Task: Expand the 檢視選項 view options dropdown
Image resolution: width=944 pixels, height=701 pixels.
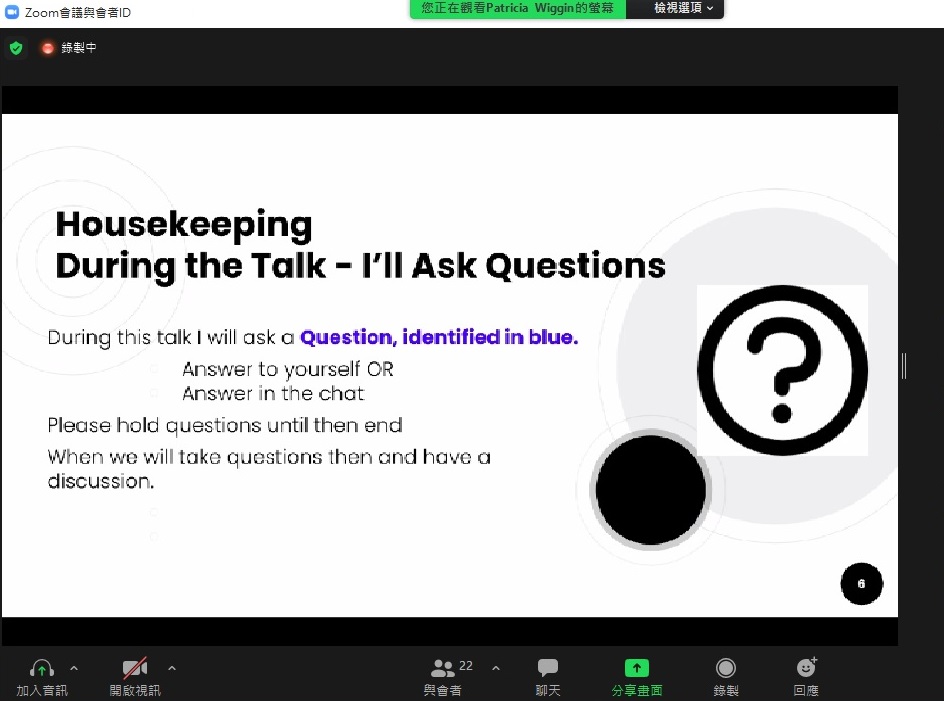Action: tap(684, 8)
